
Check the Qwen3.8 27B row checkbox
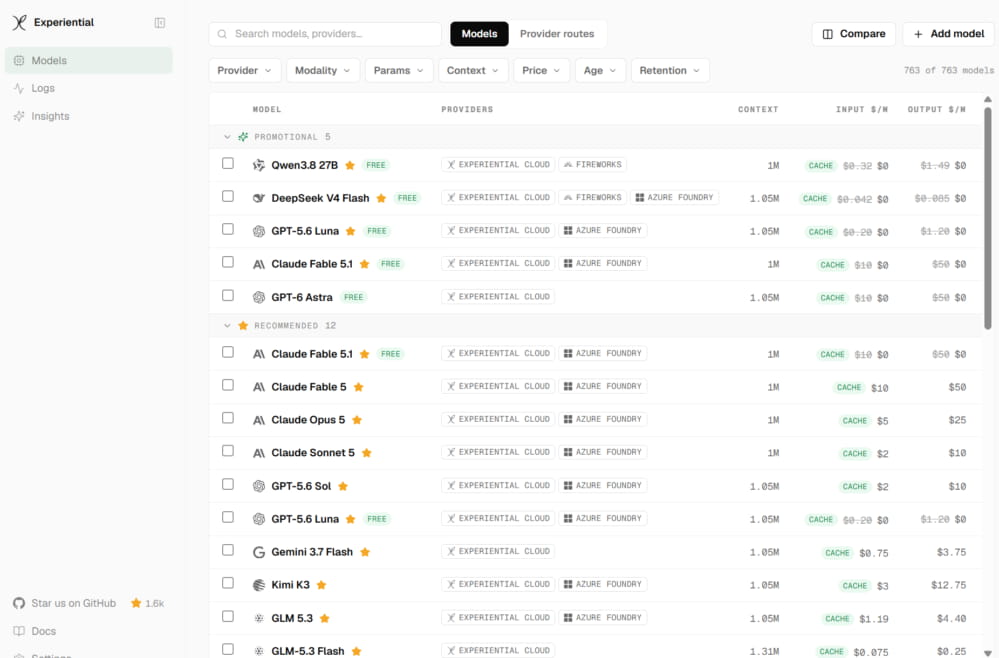227,163
